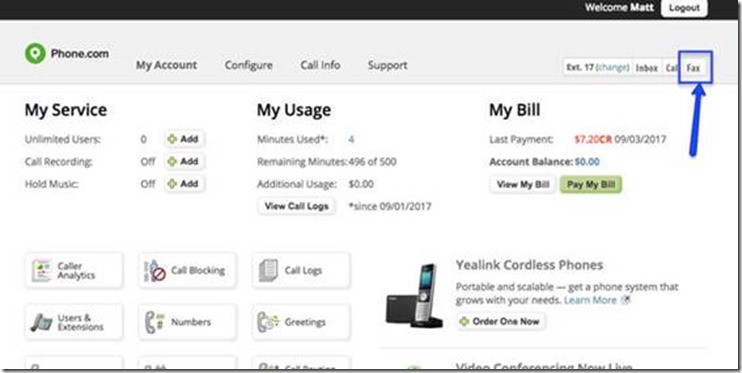Open the Support menu
This screenshot has width=742, height=373.
coord(388,65)
